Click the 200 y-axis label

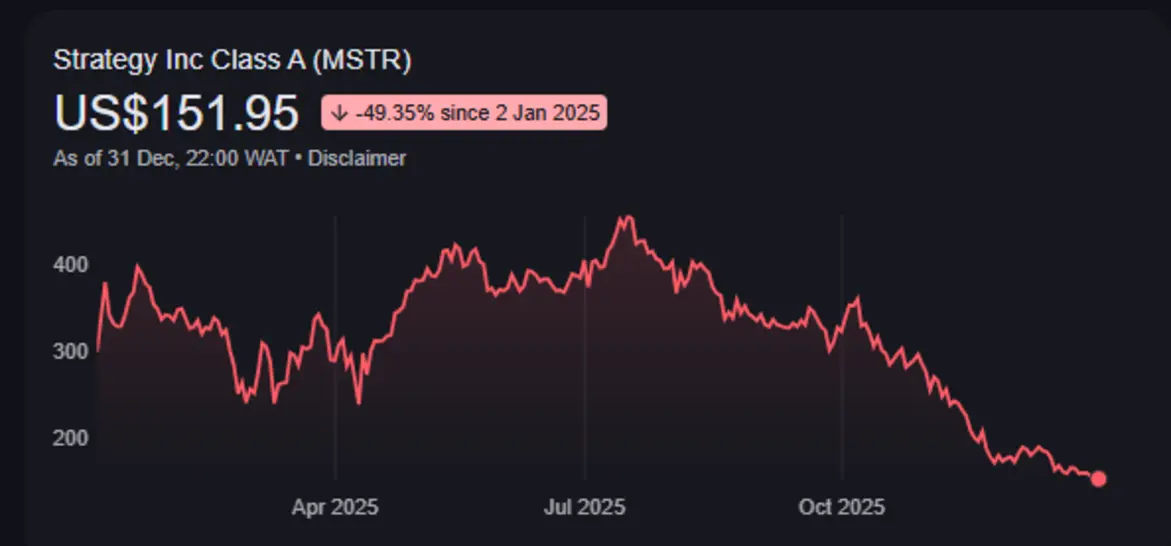71,437
